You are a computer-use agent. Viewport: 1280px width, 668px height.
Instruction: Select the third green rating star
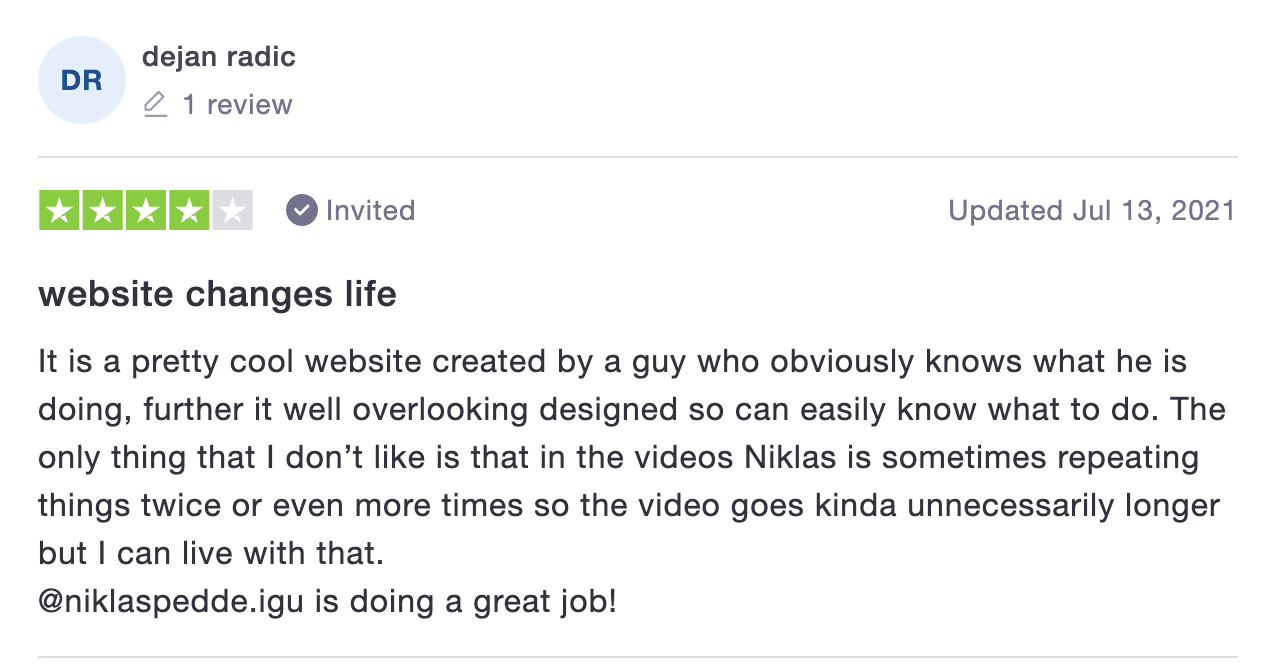tap(146, 210)
